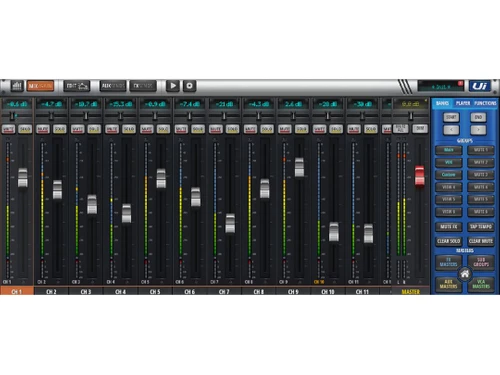Solo channel CH 3

[94, 129]
